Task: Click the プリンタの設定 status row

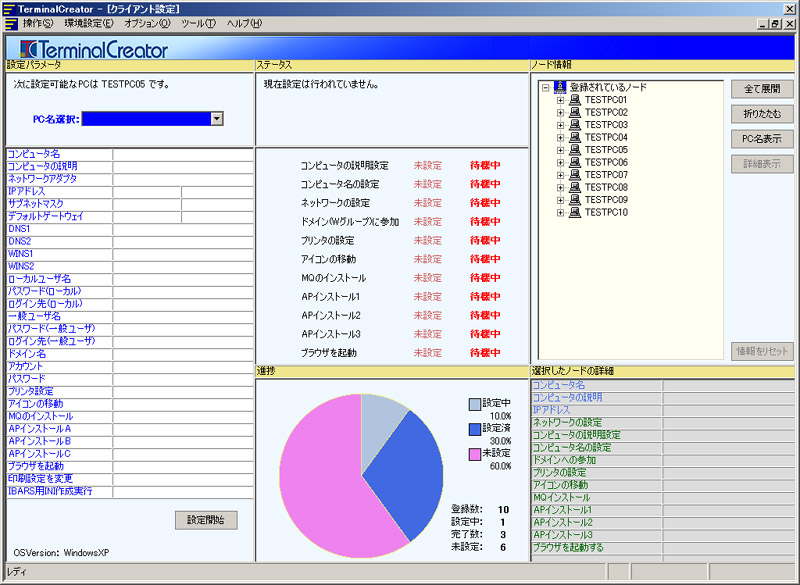Action: 401,241
